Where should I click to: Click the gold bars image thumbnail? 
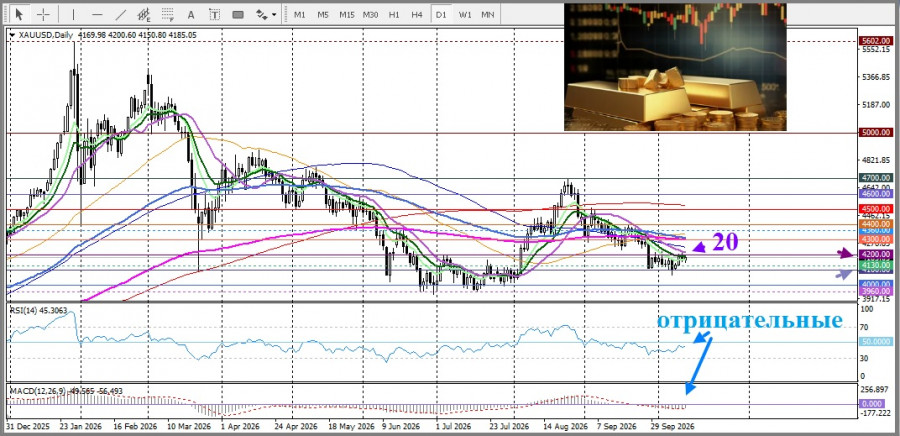(x=675, y=67)
